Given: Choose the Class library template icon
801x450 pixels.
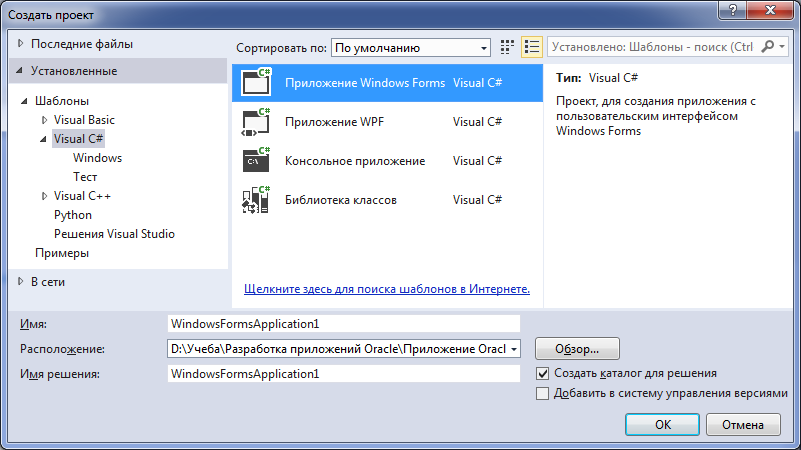Looking at the screenshot, I should [256, 200].
